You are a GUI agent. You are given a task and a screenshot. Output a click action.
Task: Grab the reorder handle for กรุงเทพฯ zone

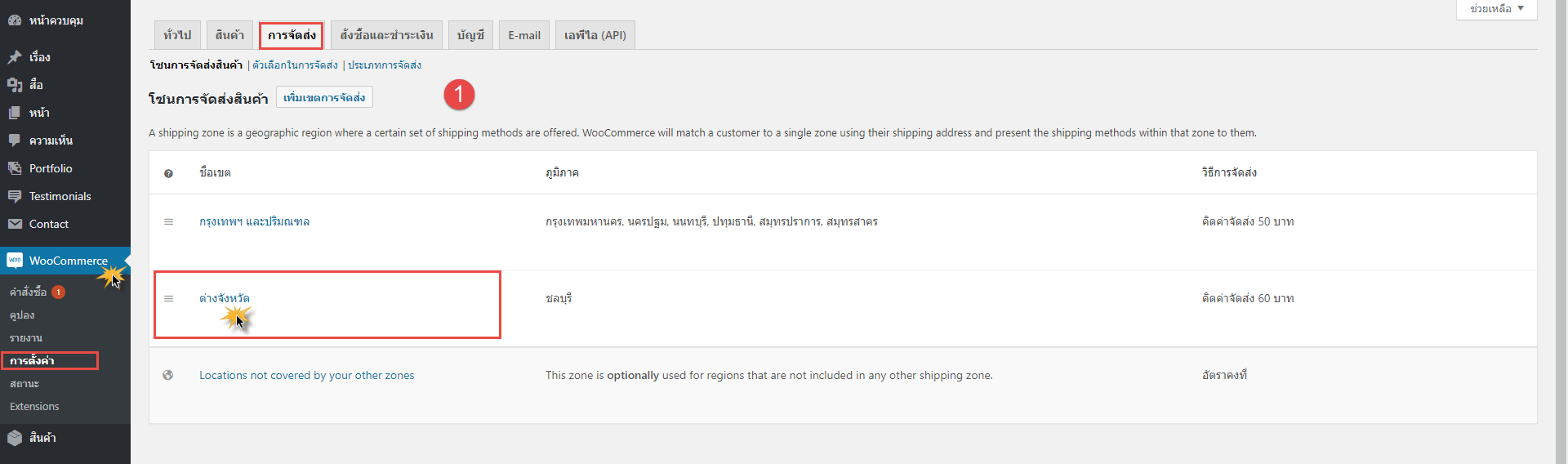click(x=168, y=221)
